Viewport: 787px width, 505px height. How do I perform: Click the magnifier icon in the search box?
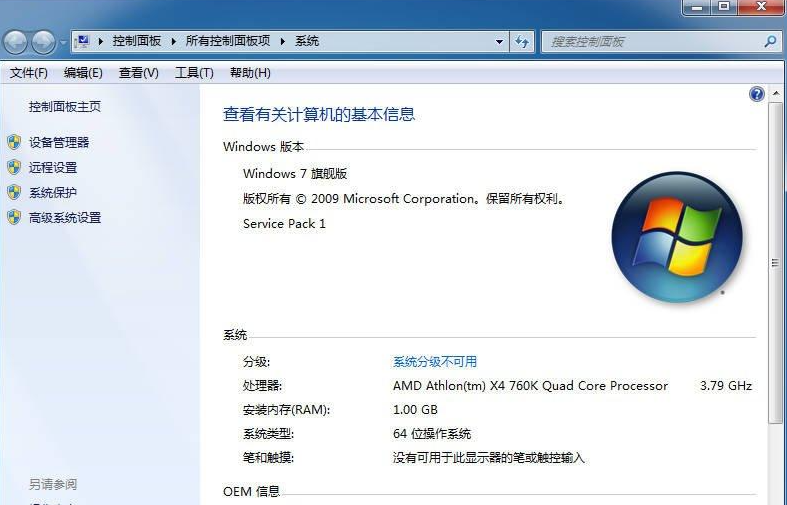click(x=770, y=42)
